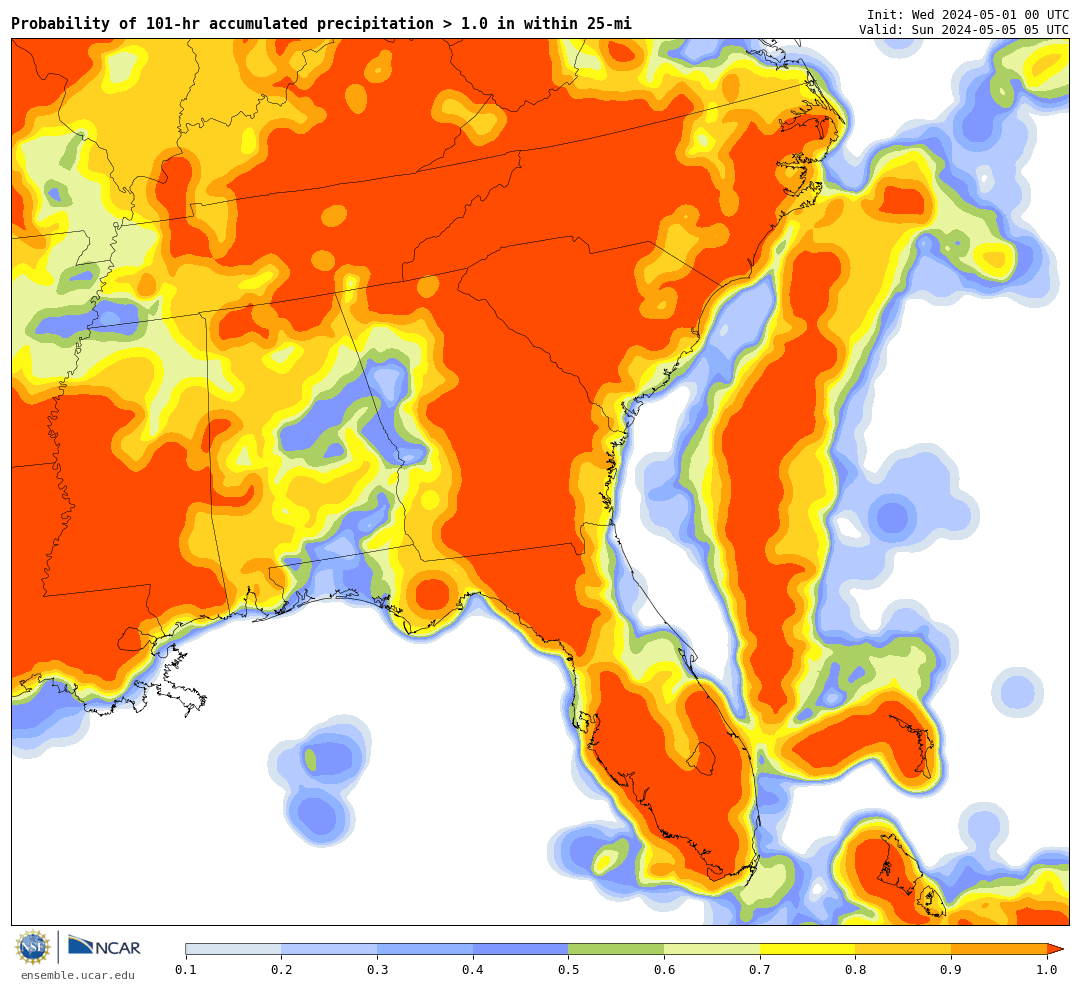
Task: Click the 0.1 colorbar tick label
Action: click(186, 969)
